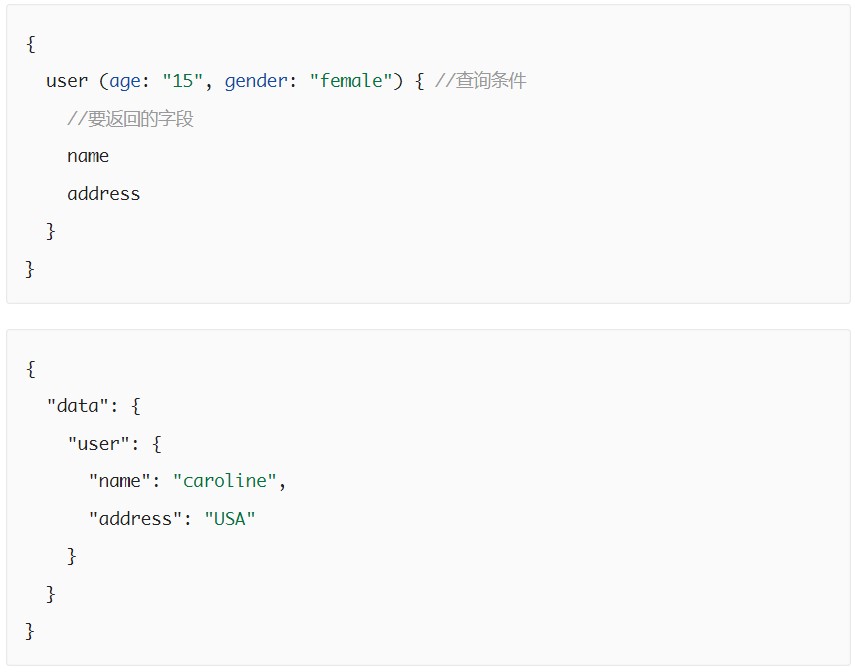855x672 pixels.
Task: Click the "caroline" string value
Action: click(224, 481)
